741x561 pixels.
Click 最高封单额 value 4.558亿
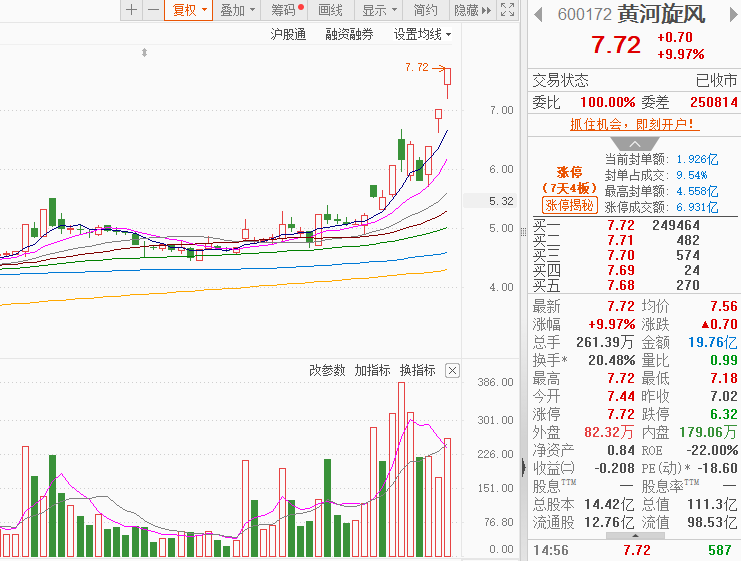pos(697,191)
